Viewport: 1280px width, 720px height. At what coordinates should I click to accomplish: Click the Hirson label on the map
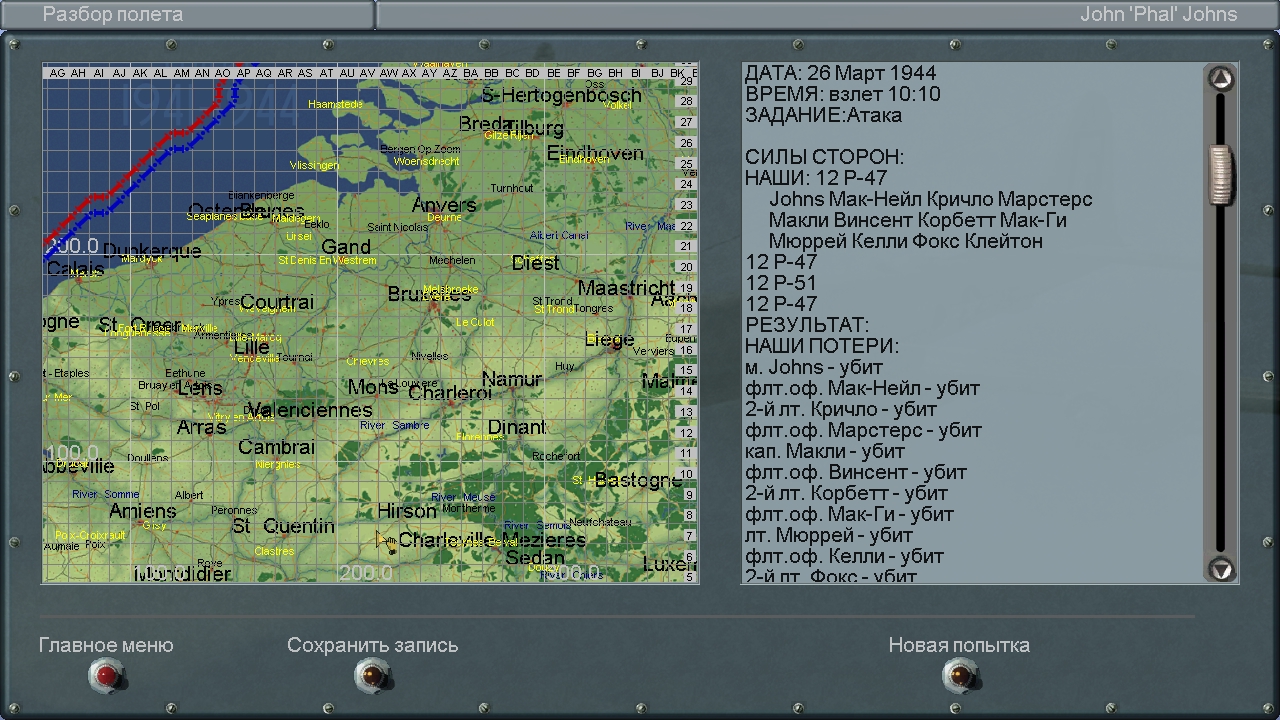(407, 511)
